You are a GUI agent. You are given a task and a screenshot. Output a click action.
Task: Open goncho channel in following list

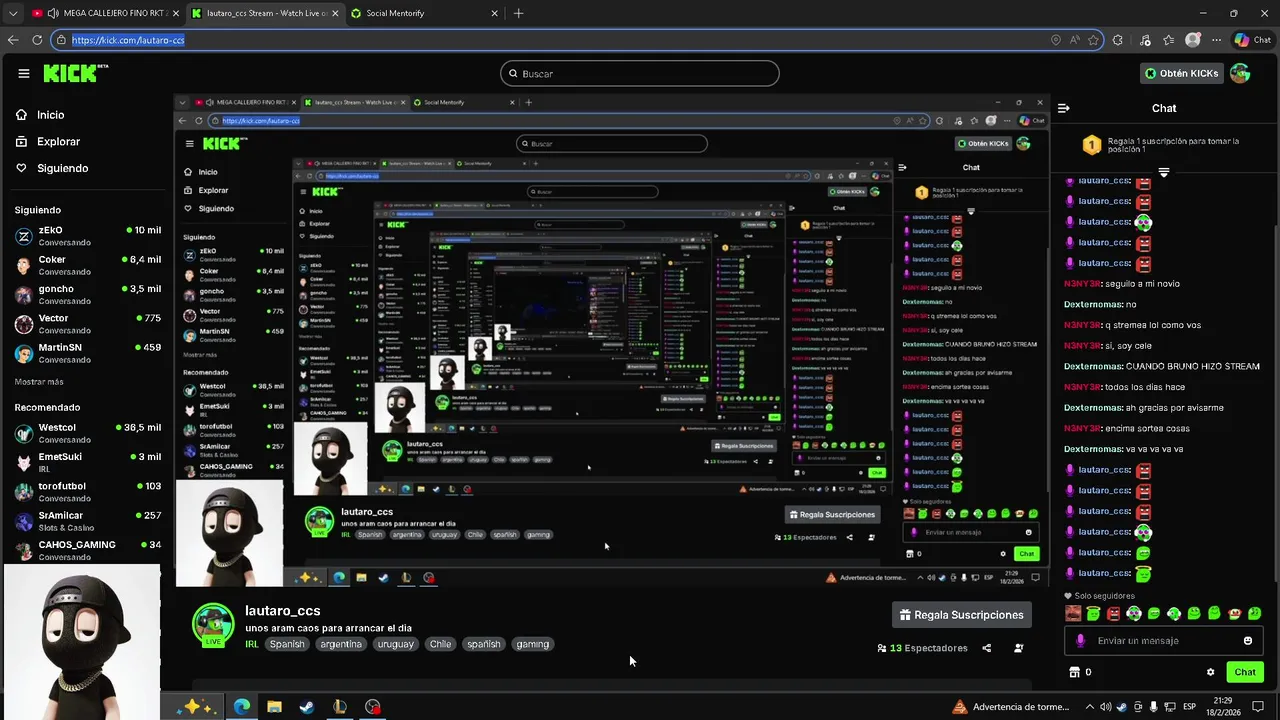87,294
